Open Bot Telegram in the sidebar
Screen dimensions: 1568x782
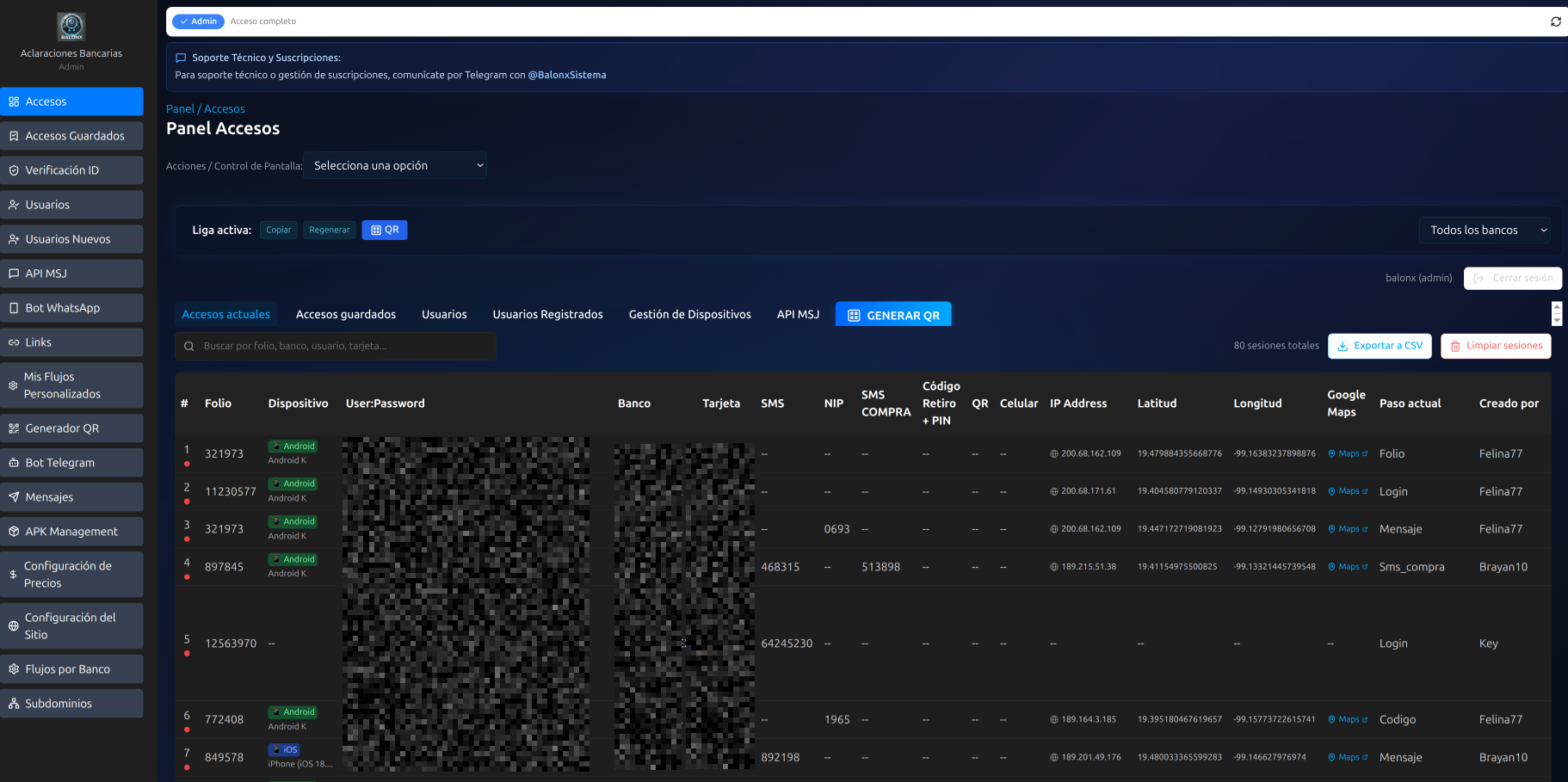click(71, 463)
